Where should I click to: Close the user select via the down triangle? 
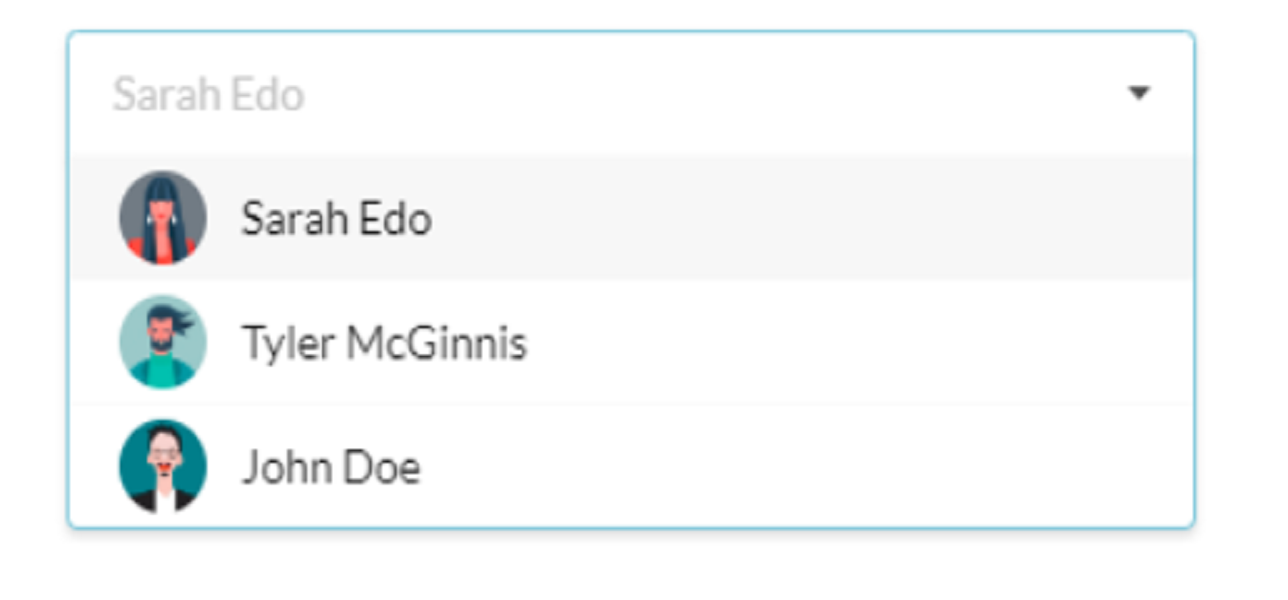coord(1138,93)
